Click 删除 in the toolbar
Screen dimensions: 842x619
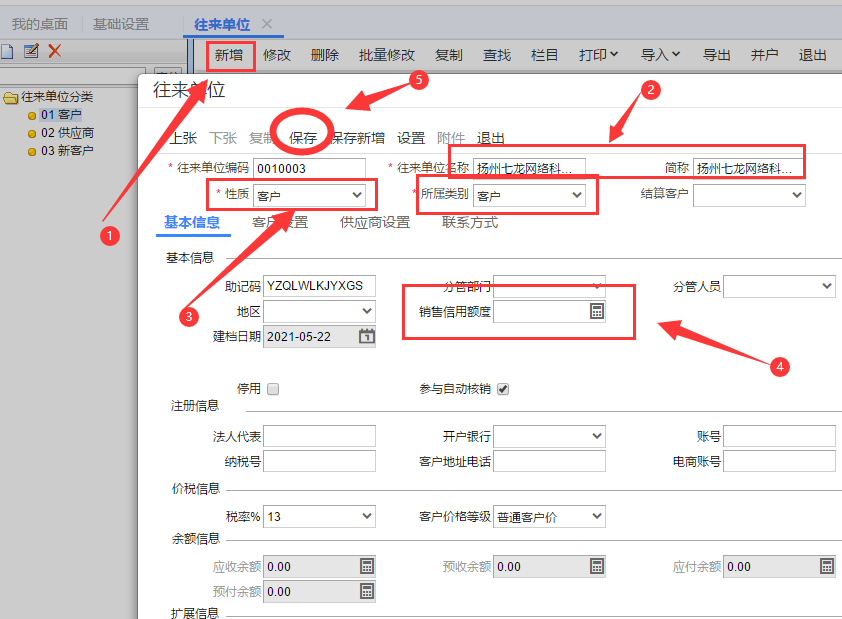(x=324, y=55)
